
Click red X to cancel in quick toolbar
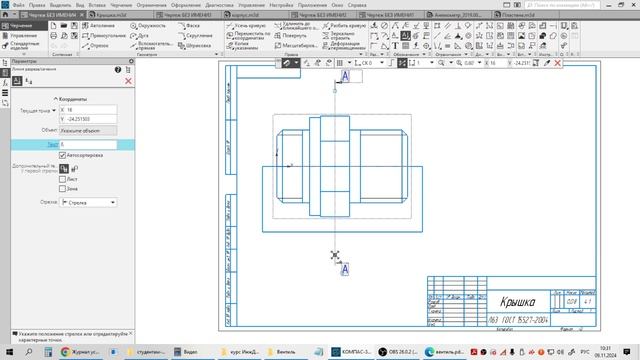pos(557,63)
